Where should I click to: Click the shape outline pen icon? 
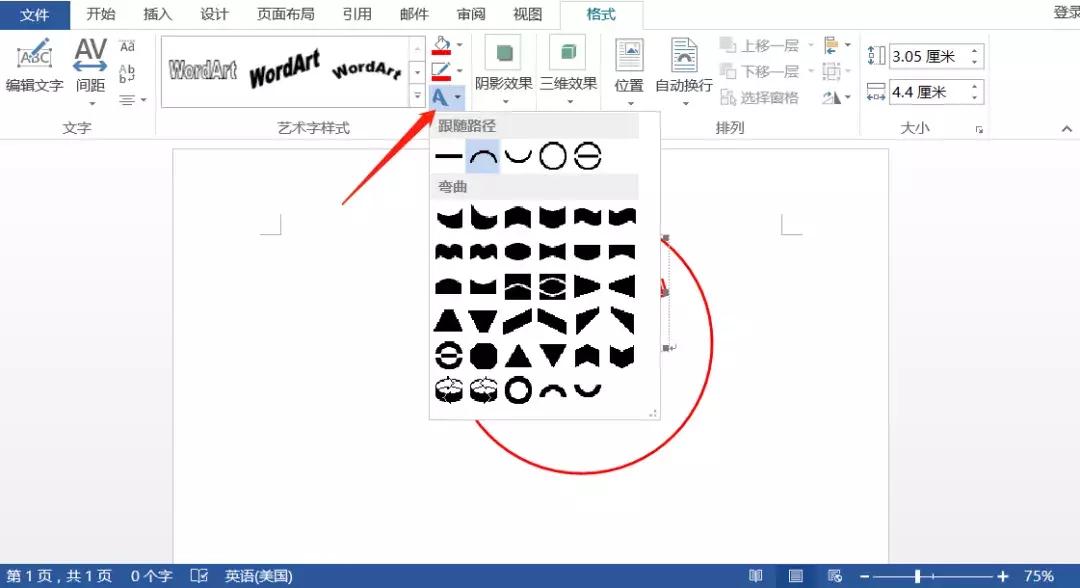(441, 70)
